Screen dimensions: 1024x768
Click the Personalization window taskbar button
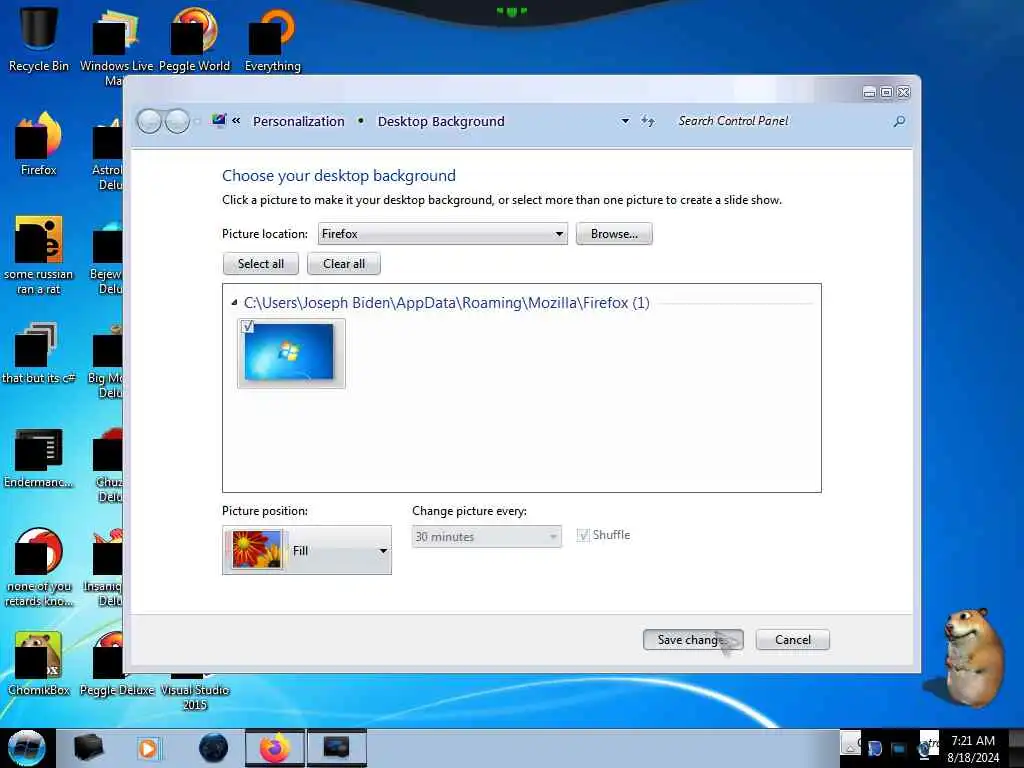click(337, 748)
